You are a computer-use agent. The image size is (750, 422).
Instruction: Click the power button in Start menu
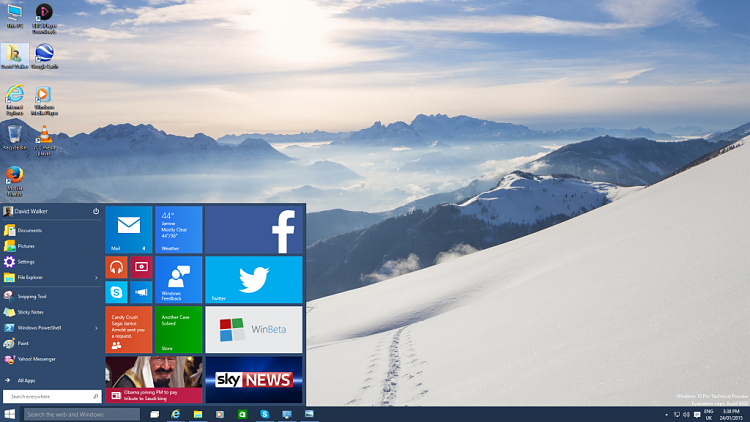[x=96, y=211]
